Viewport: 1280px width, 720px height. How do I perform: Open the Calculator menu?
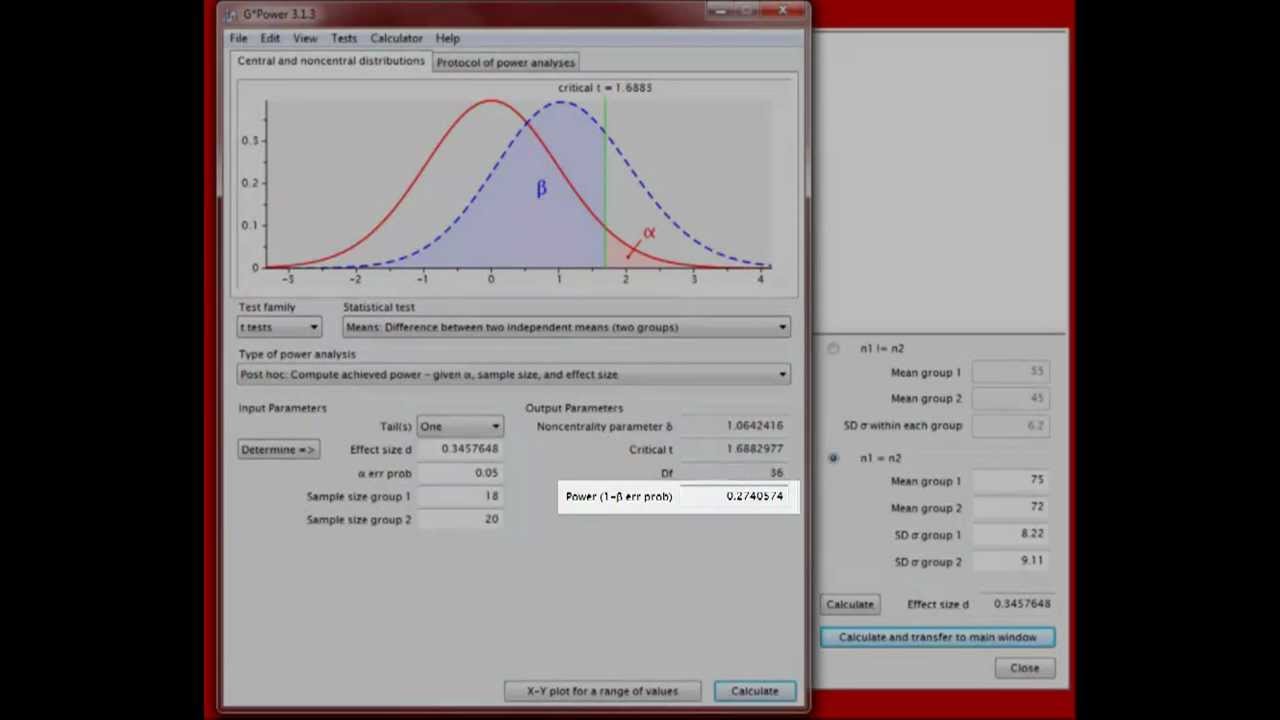click(x=396, y=38)
